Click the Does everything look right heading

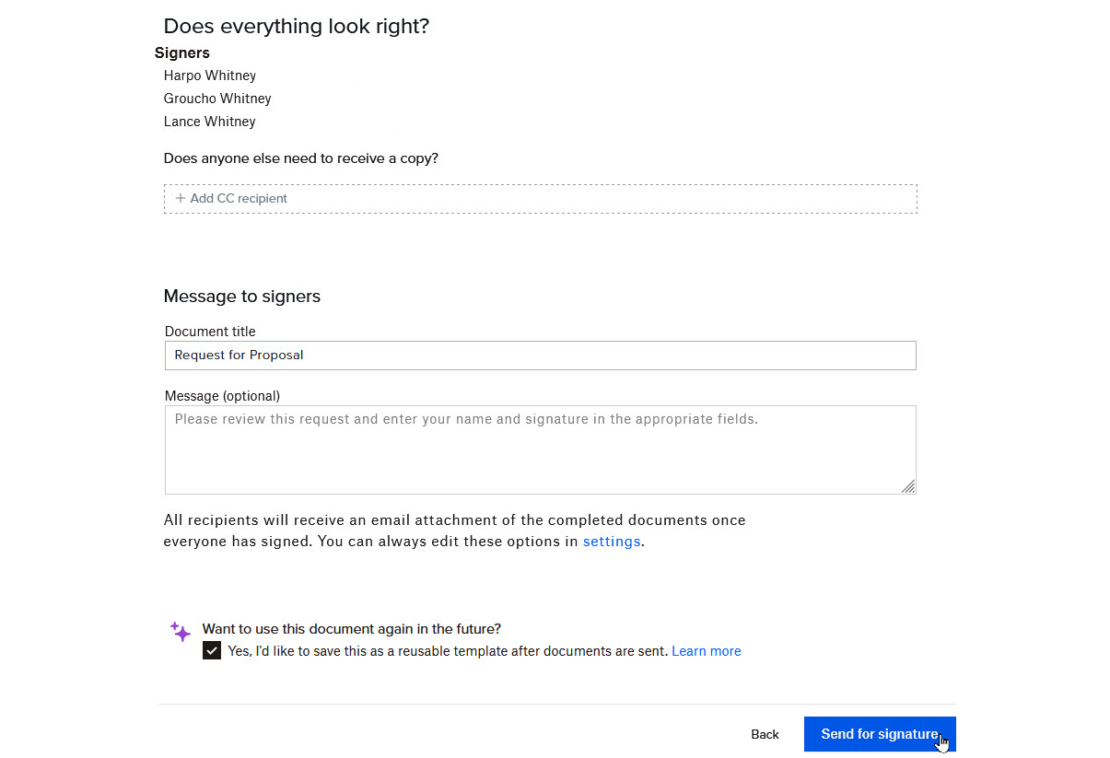point(296,26)
